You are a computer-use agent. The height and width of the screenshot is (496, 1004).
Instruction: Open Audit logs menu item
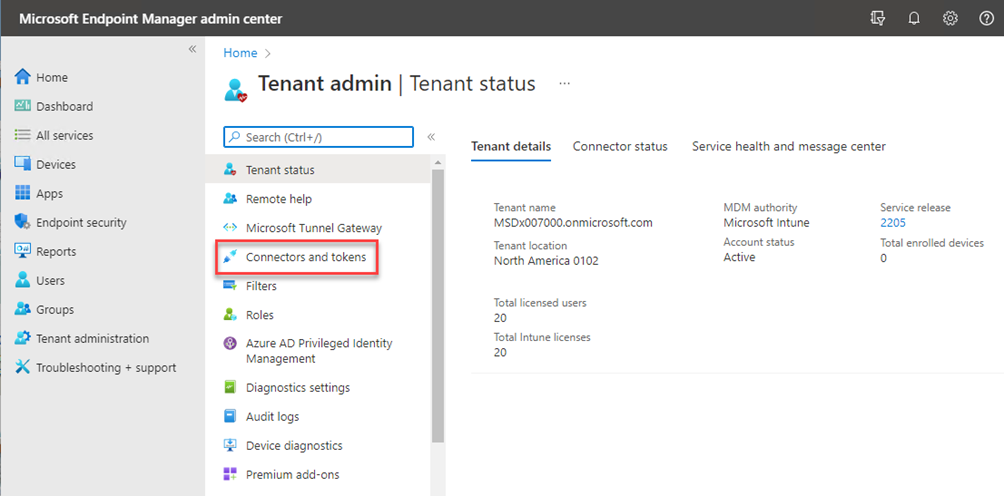point(318,417)
